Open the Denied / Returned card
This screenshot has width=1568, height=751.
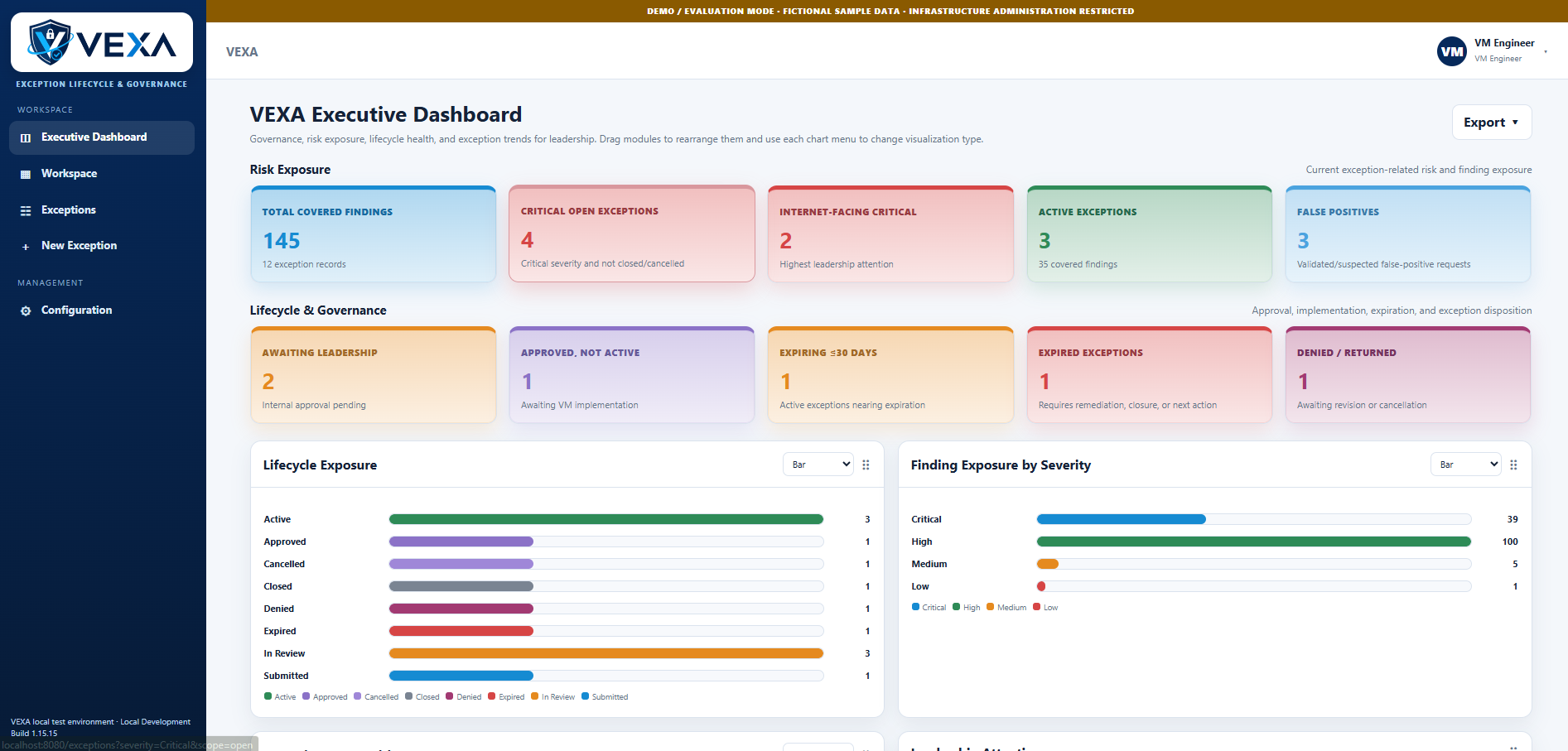tap(1408, 375)
